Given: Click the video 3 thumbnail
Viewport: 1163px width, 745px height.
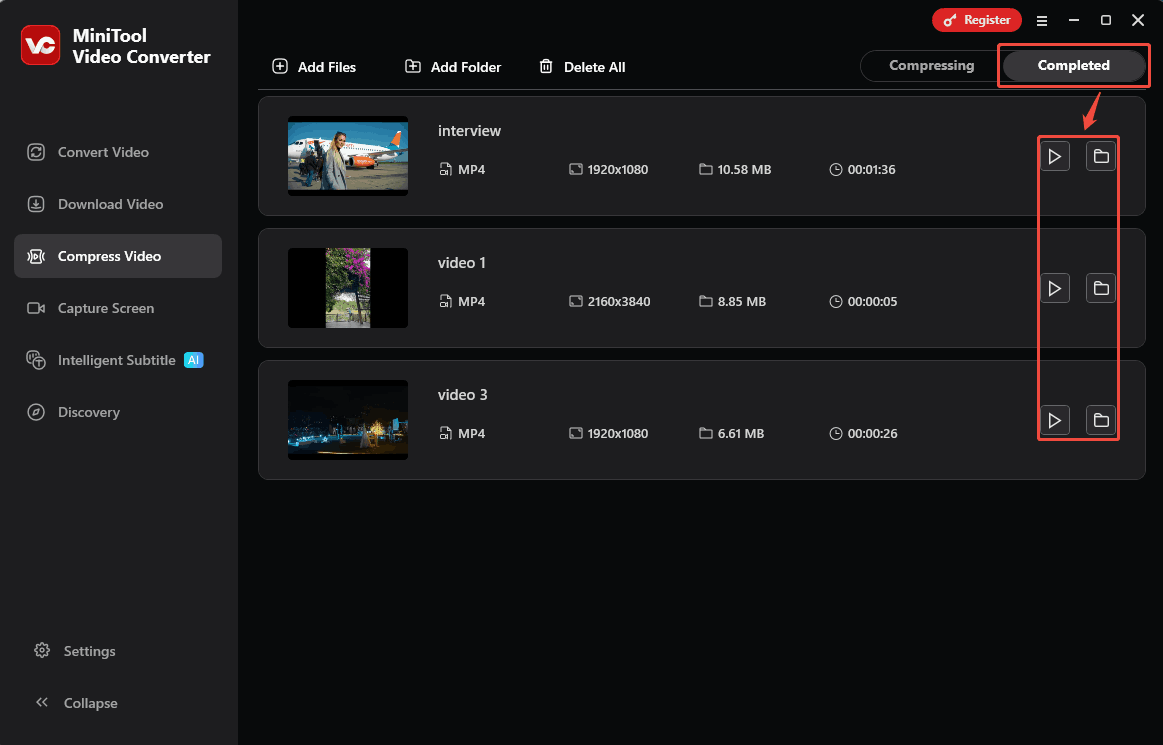Looking at the screenshot, I should (x=347, y=419).
